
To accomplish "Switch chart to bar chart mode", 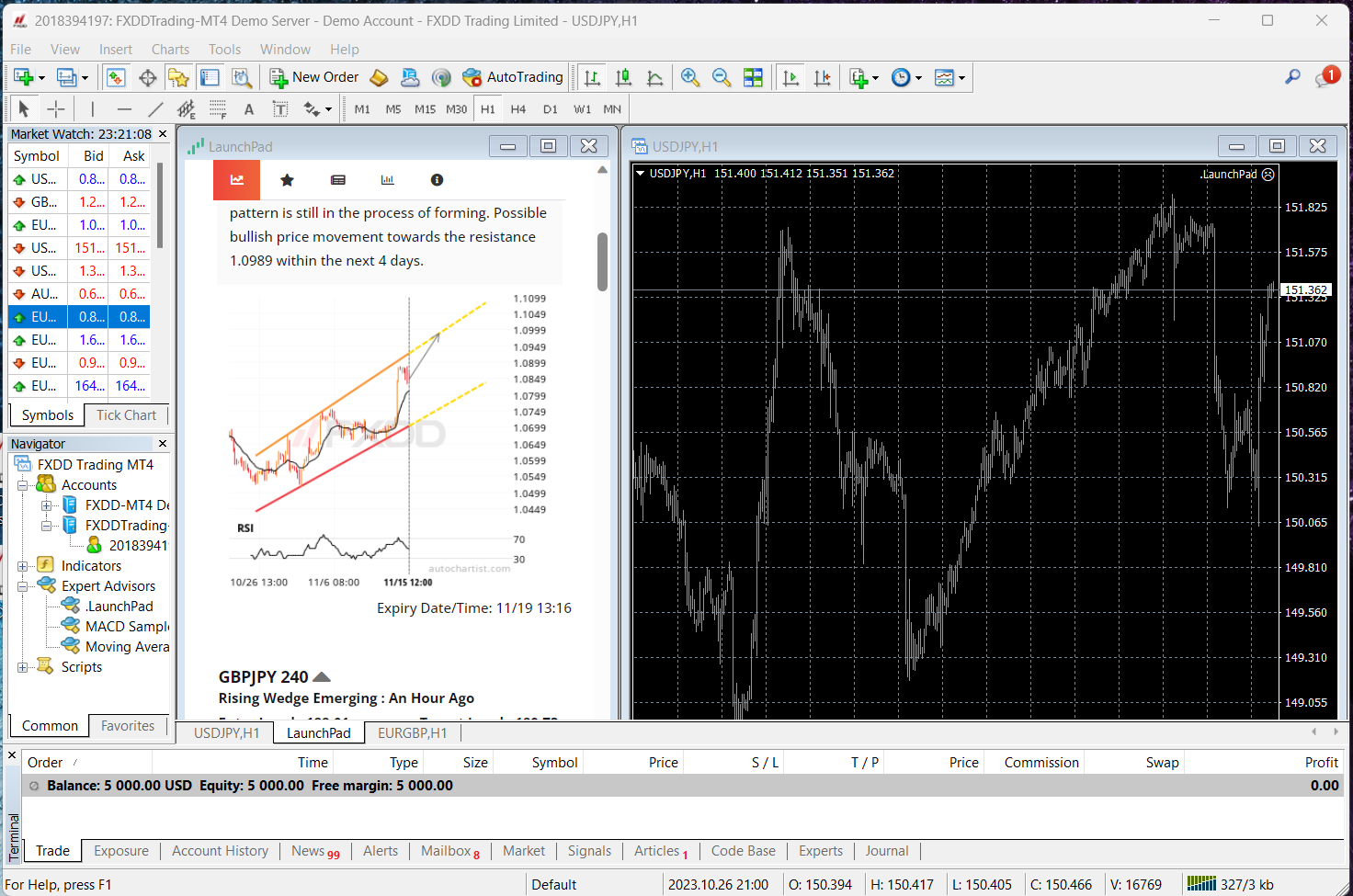I will coord(592,78).
